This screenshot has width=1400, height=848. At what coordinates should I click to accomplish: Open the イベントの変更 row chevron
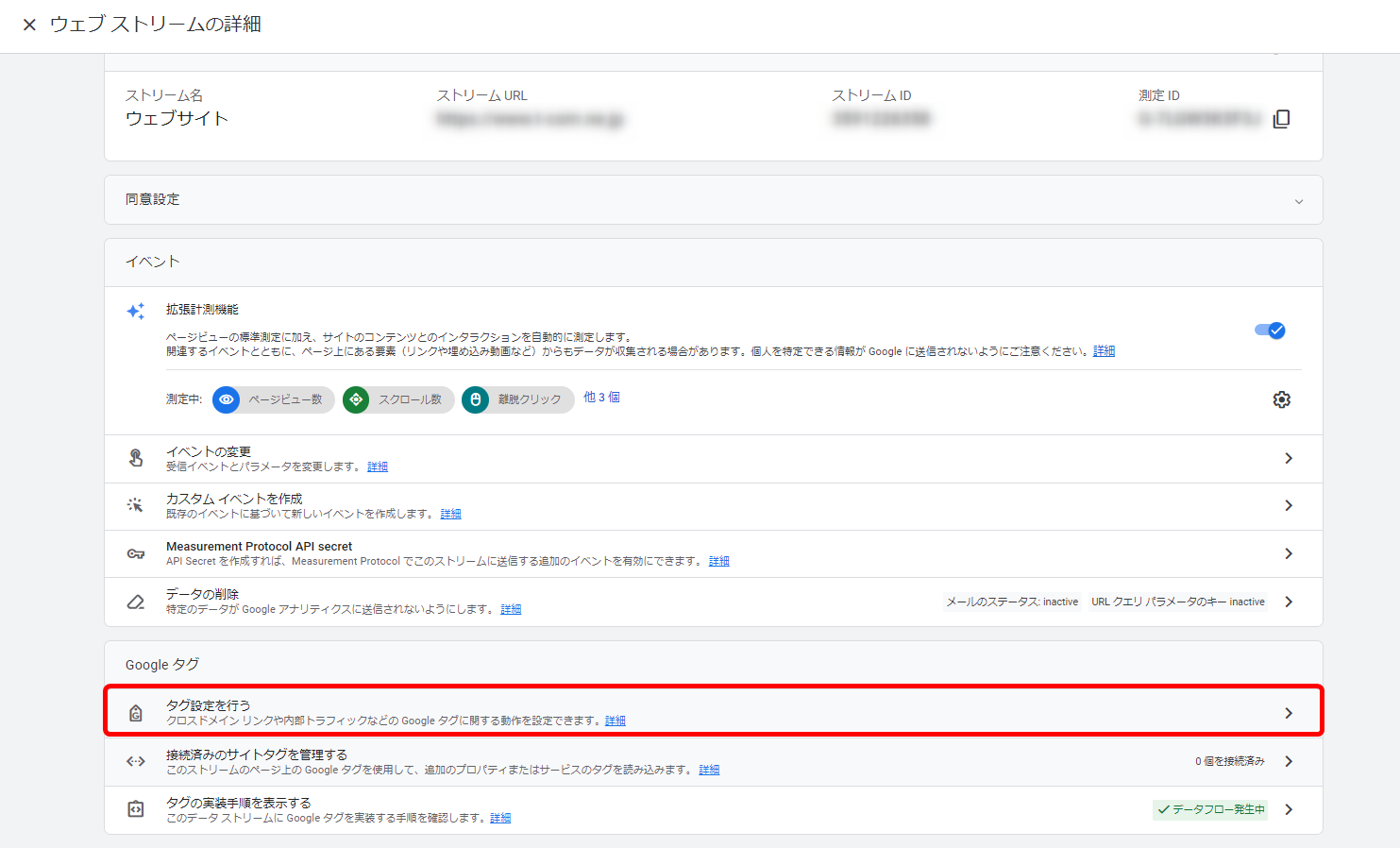[1289, 458]
